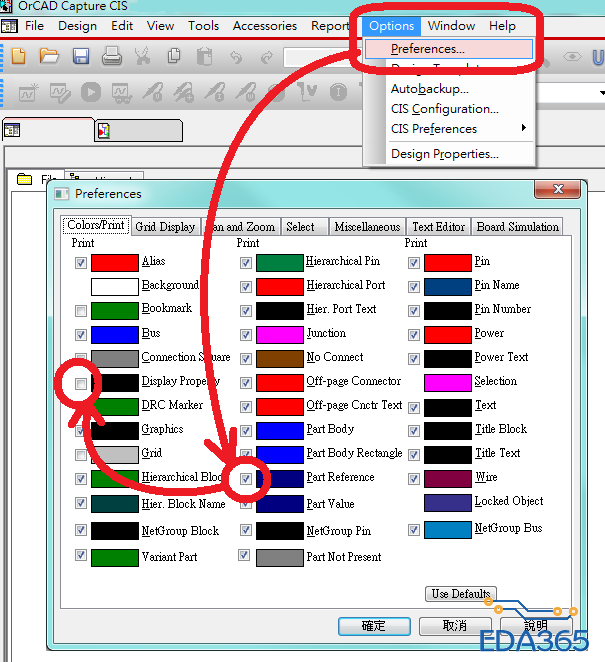Close the Preferences dialog

pos(558,189)
